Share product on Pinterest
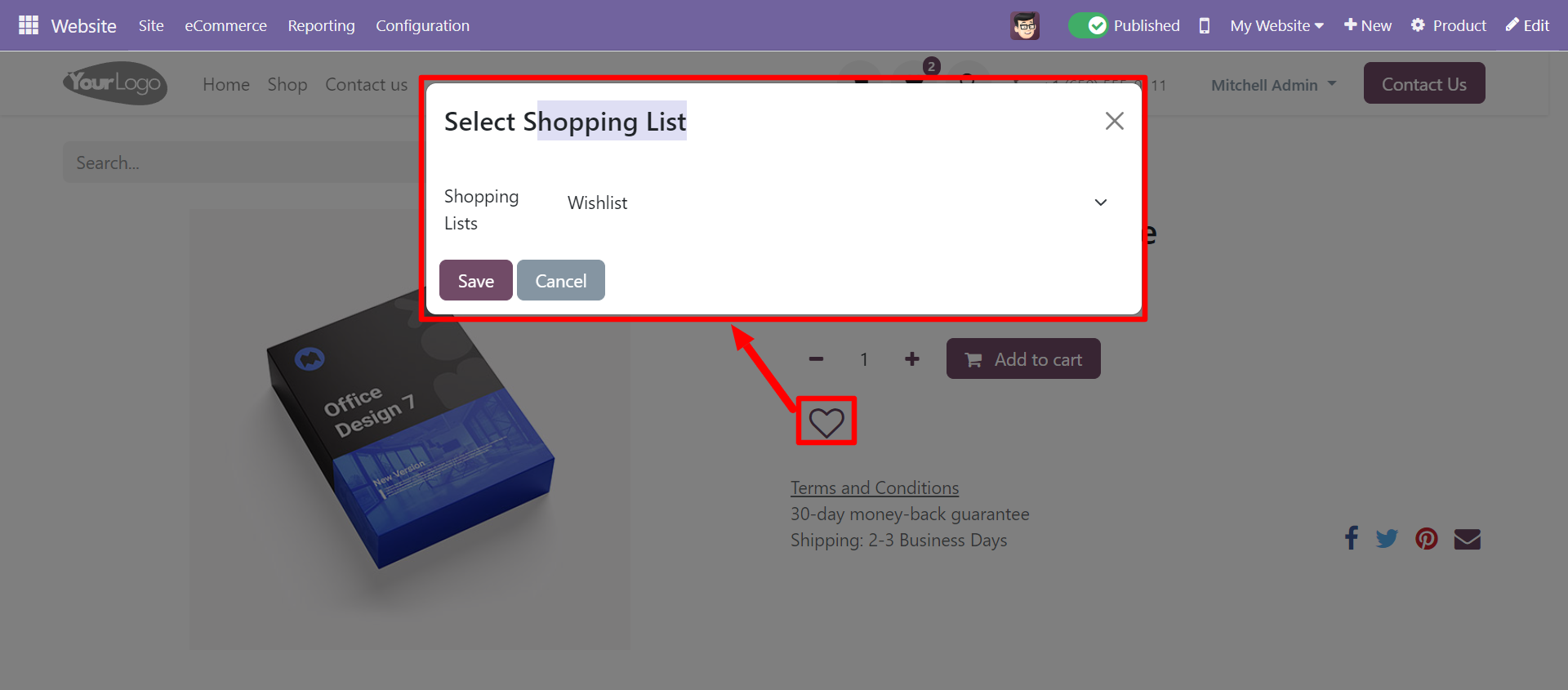1568x690 pixels. (1427, 538)
